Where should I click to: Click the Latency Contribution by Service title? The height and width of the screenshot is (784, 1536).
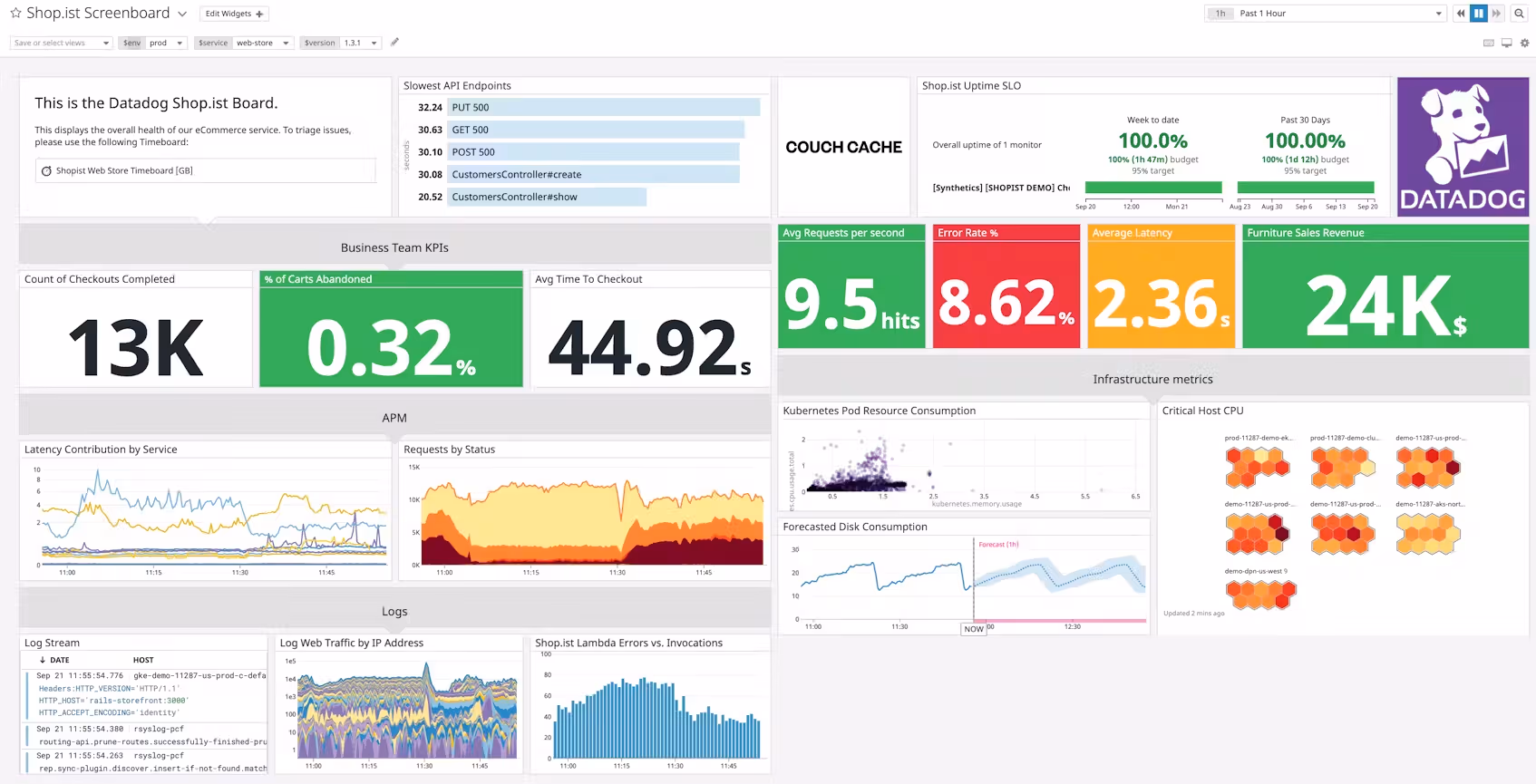(x=101, y=450)
